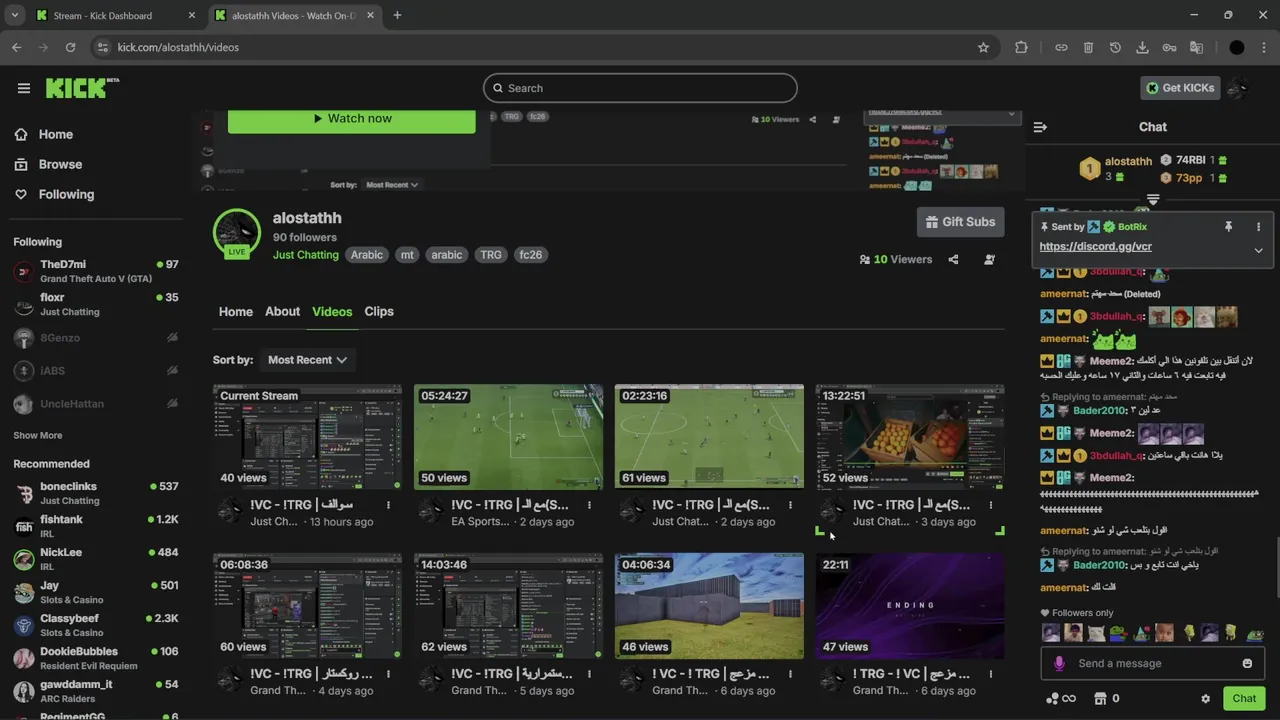Screen dimensions: 1280x720
Task: Open options for the 02:23:16 video
Action: (x=790, y=505)
